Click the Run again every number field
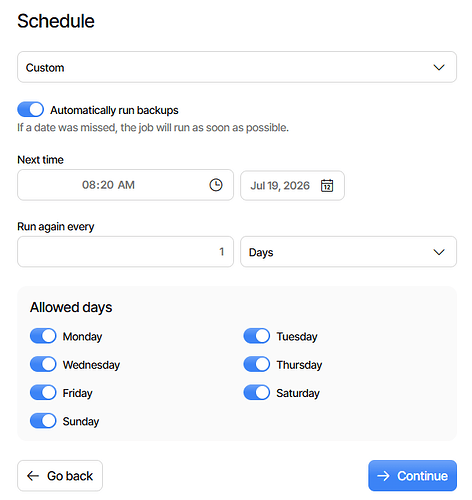This screenshot has width=472, height=500. pos(125,252)
